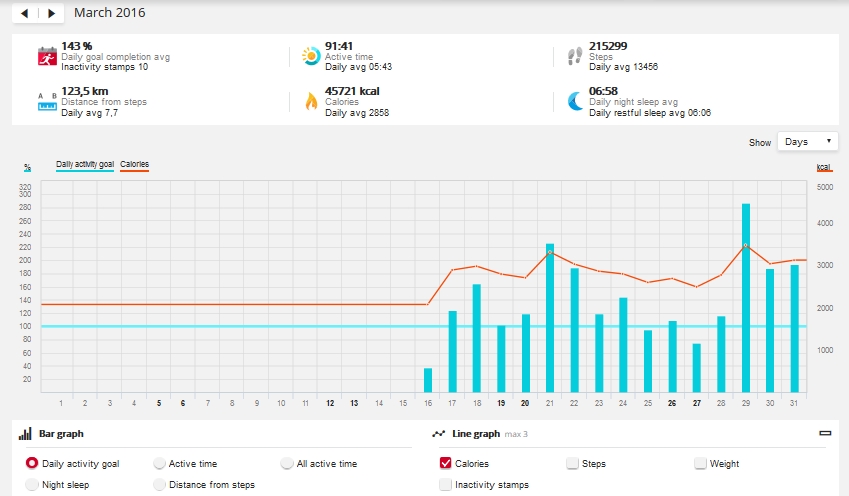Screen dimensions: 849x496
Task: Click the footprints steps icon
Action: pyautogui.click(x=575, y=57)
